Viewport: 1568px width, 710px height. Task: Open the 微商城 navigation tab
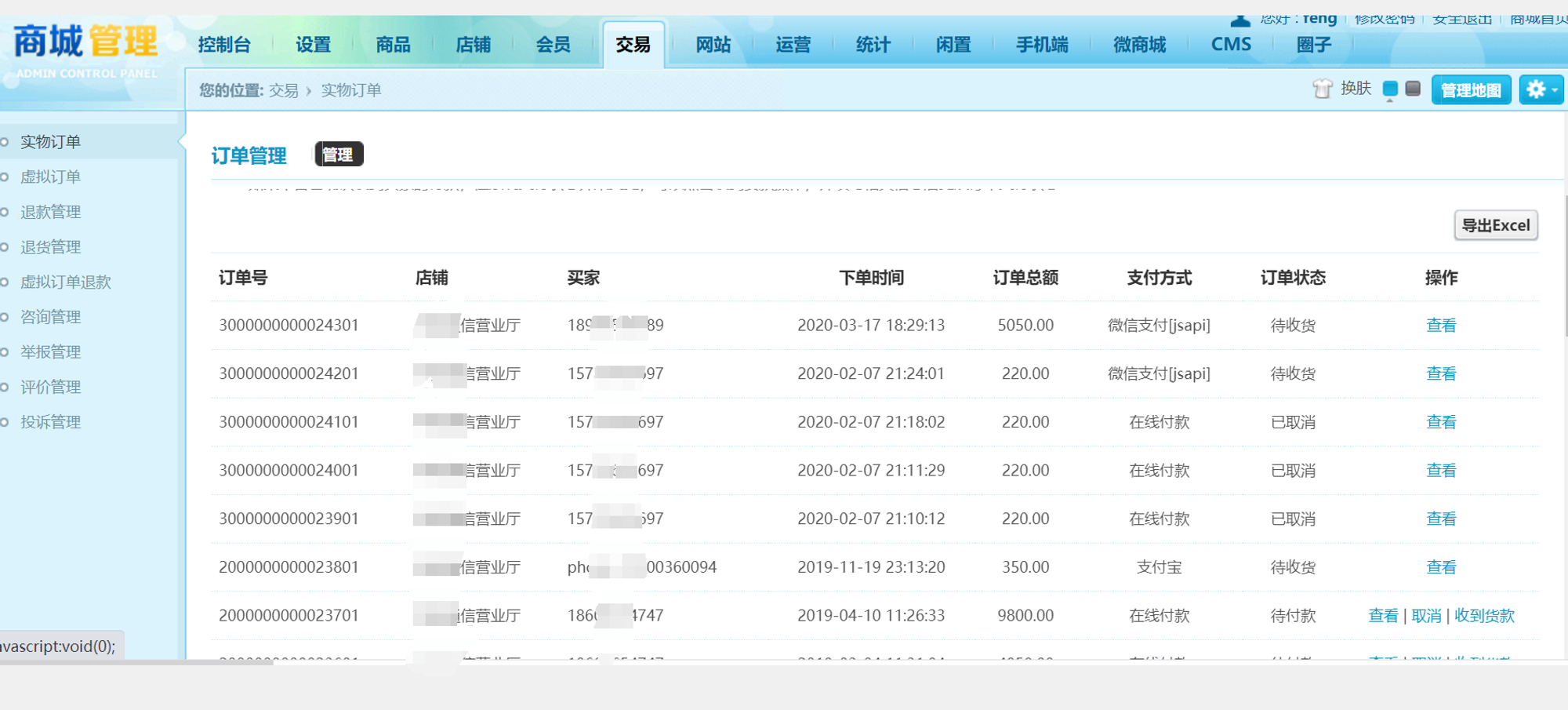click(x=1139, y=45)
